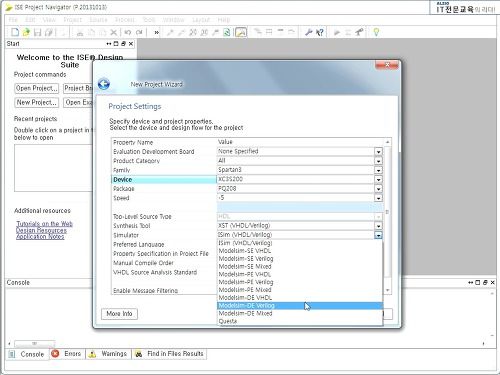
Task: Select the Manual Compile Order property row
Action: click(x=164, y=263)
